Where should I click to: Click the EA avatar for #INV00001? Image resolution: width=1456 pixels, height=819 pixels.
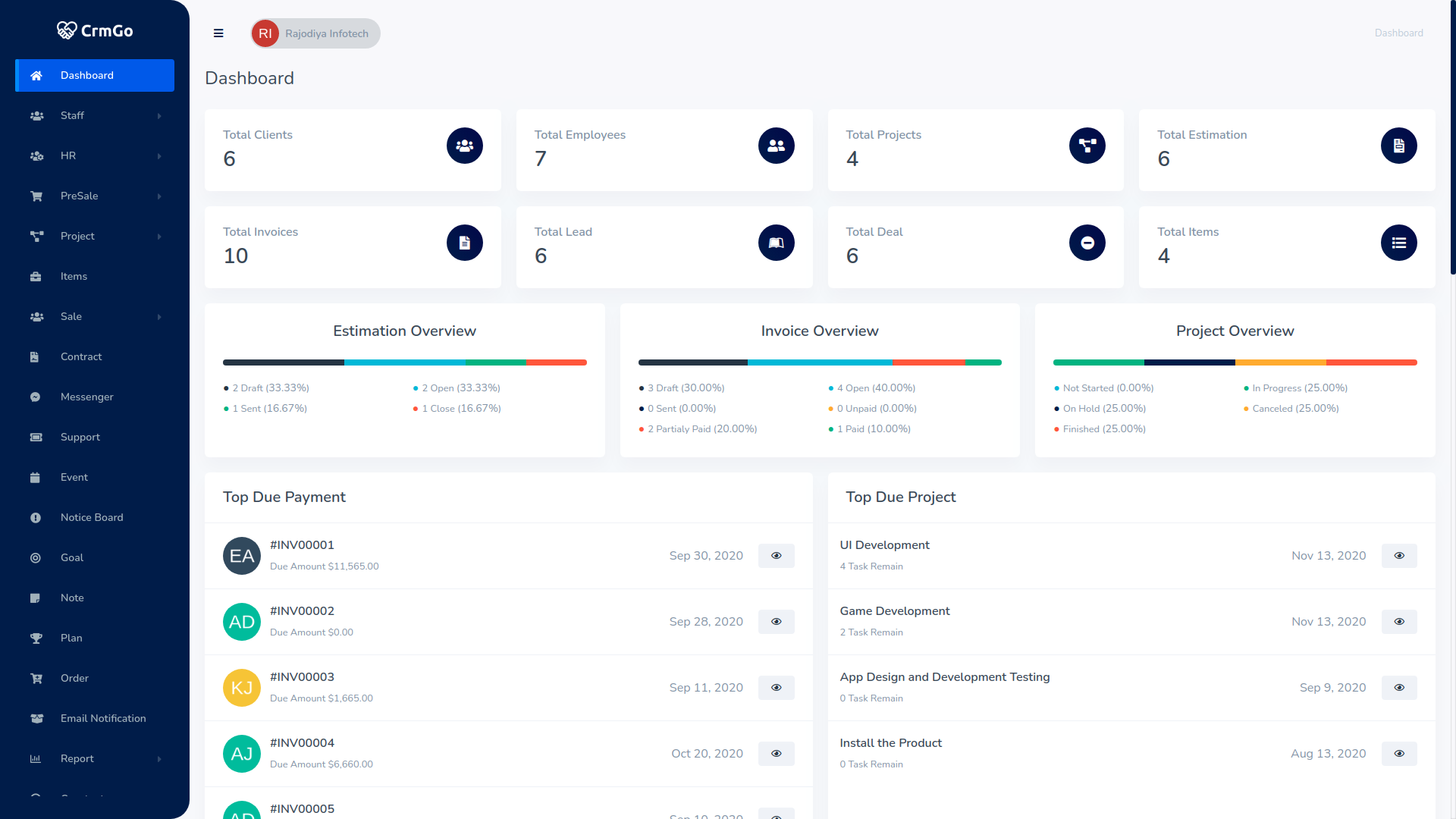[x=241, y=556]
